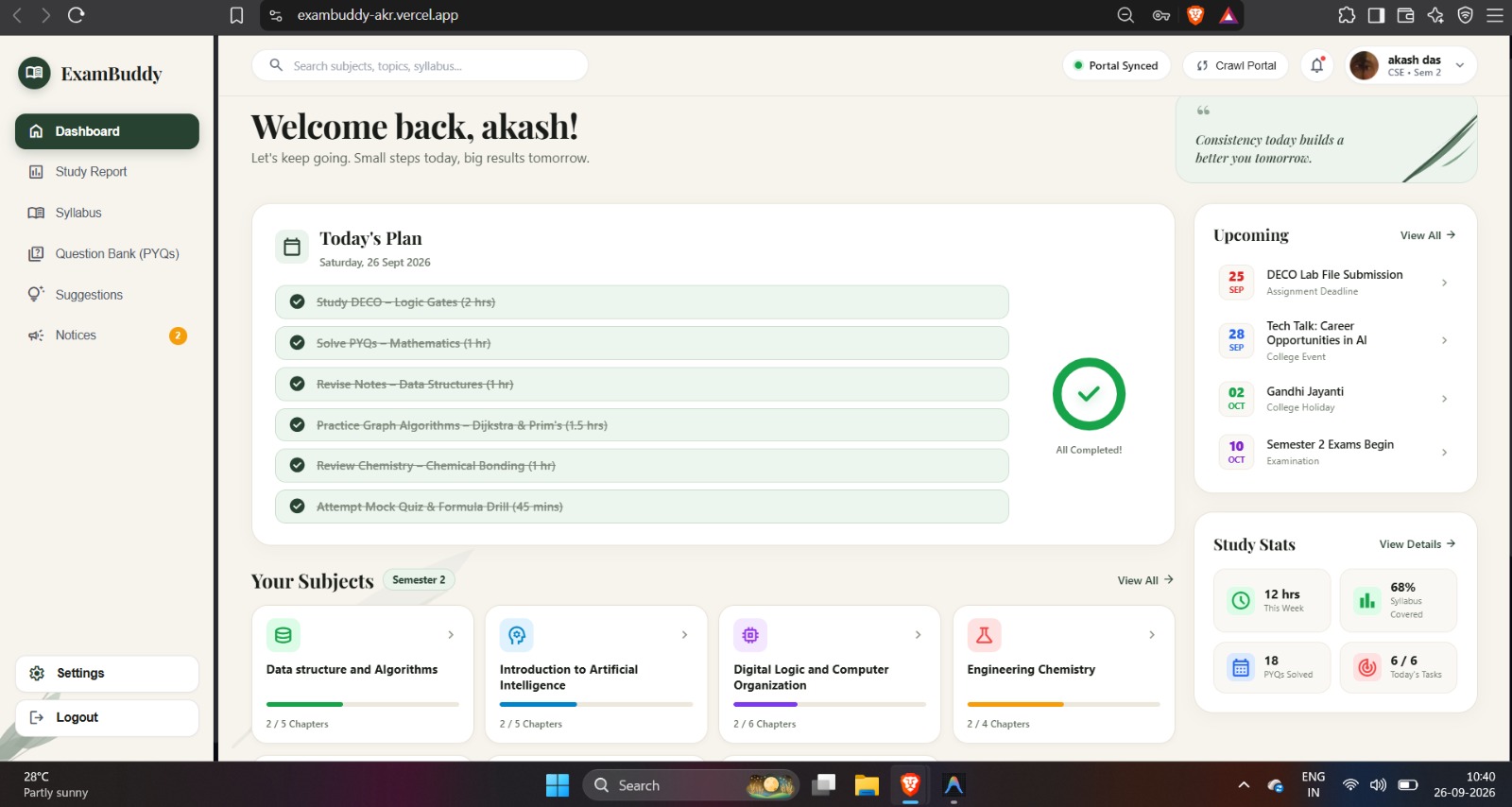Open the Syllabus sidebar item
The width and height of the screenshot is (1512, 807).
point(107,213)
